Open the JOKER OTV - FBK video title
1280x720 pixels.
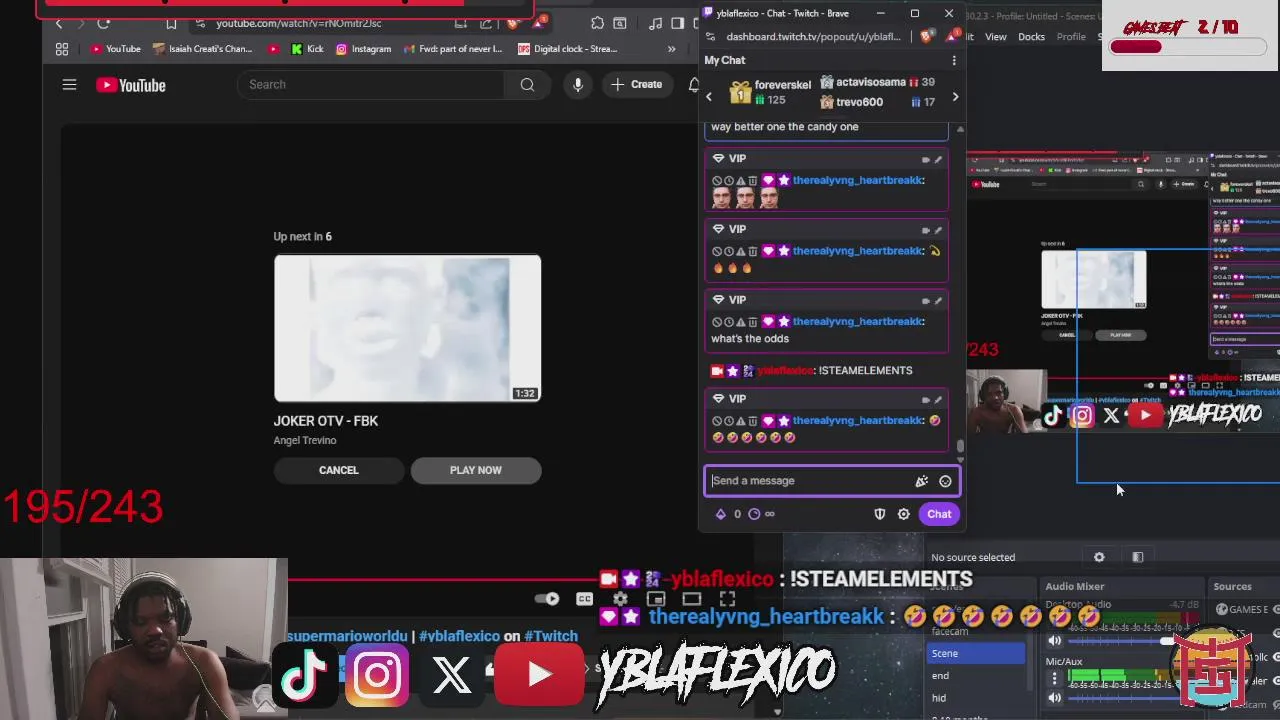(x=326, y=421)
